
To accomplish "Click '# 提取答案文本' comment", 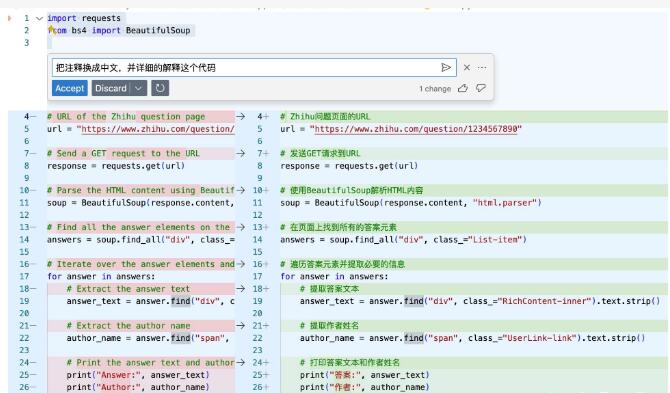I will click(329, 289).
